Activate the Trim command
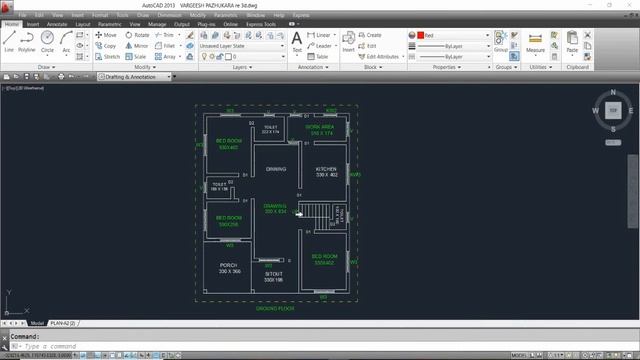Viewport: 640px width, 360px height. pos(164,35)
